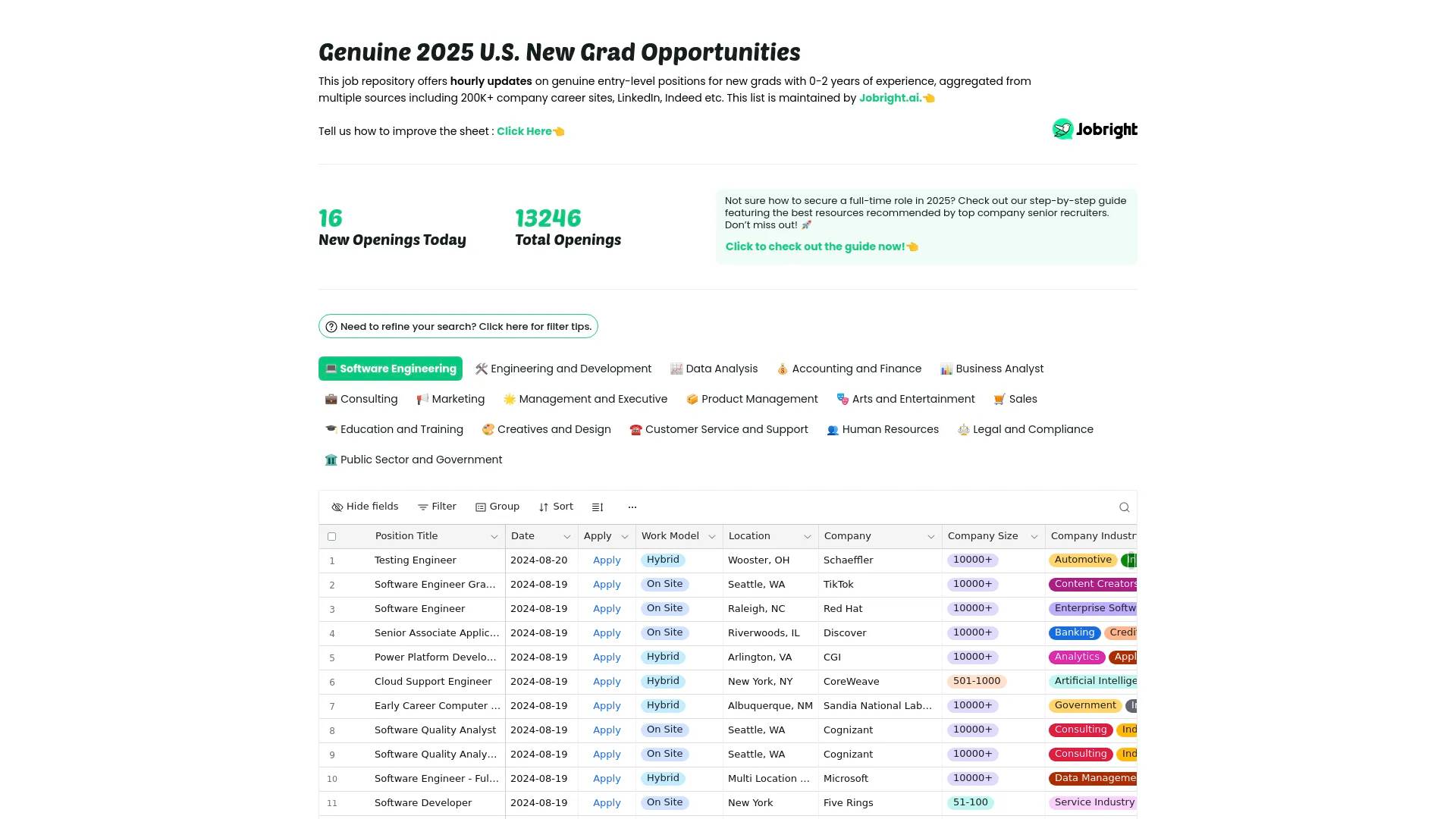Expand the Work Model column dropdown
Screen dimensions: 1456x819
click(712, 536)
